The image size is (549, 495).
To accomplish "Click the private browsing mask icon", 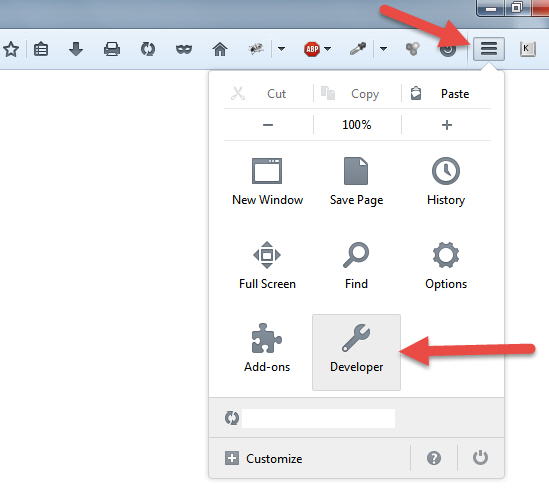I will tap(184, 49).
